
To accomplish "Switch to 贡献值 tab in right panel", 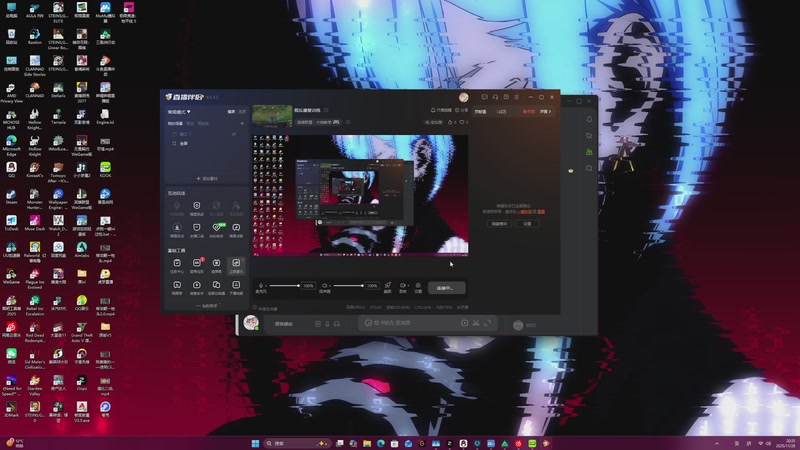I will 480,112.
